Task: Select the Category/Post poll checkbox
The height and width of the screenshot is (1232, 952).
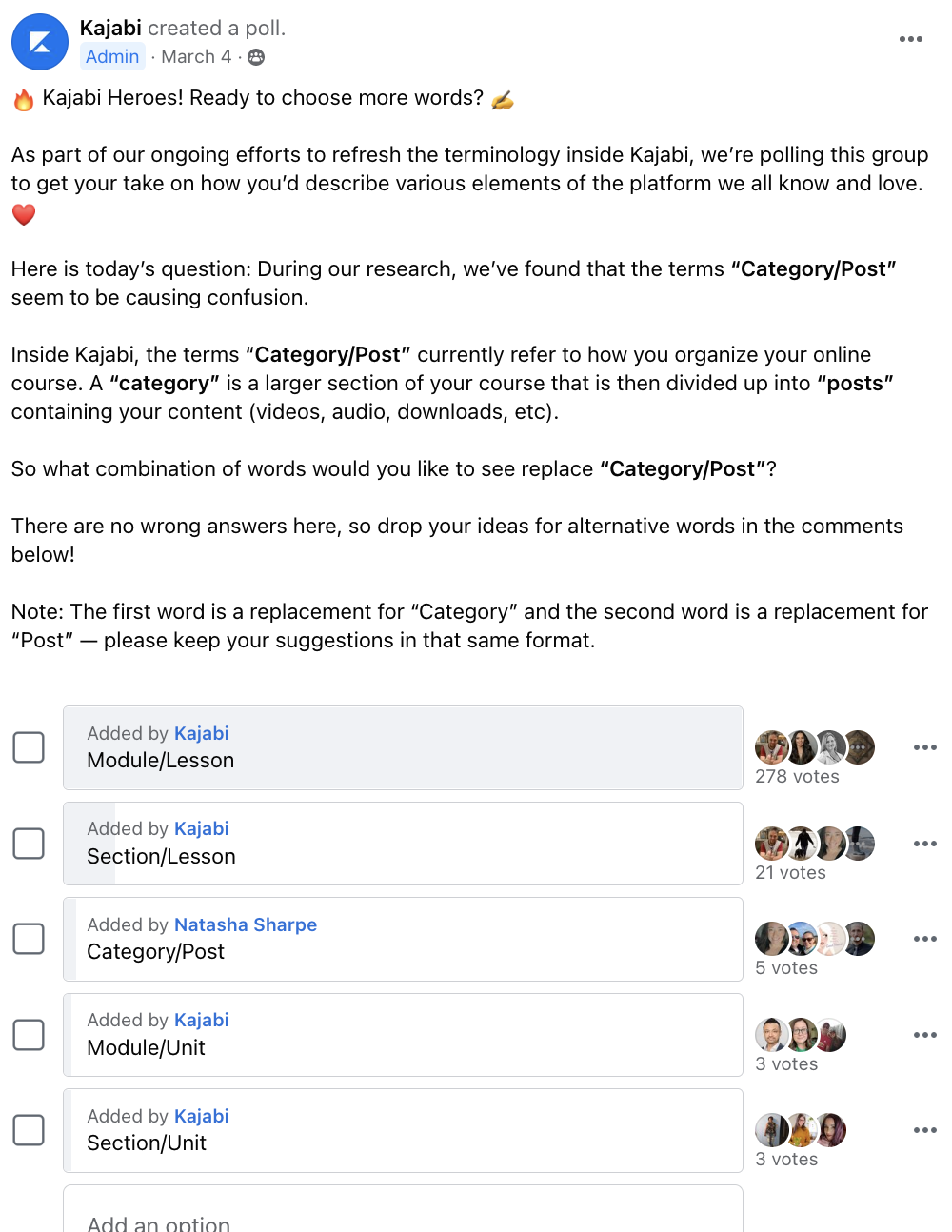Action: point(29,939)
